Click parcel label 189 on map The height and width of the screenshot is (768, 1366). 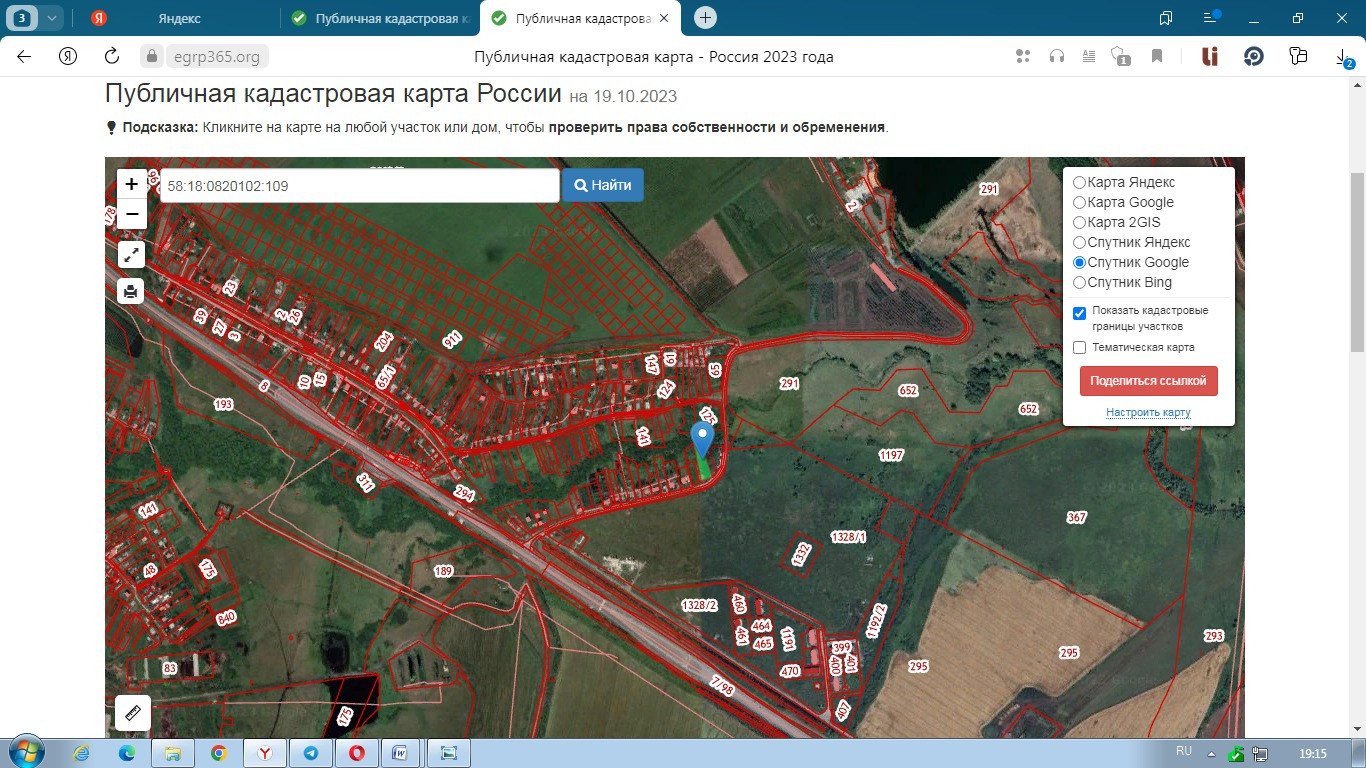tap(444, 571)
